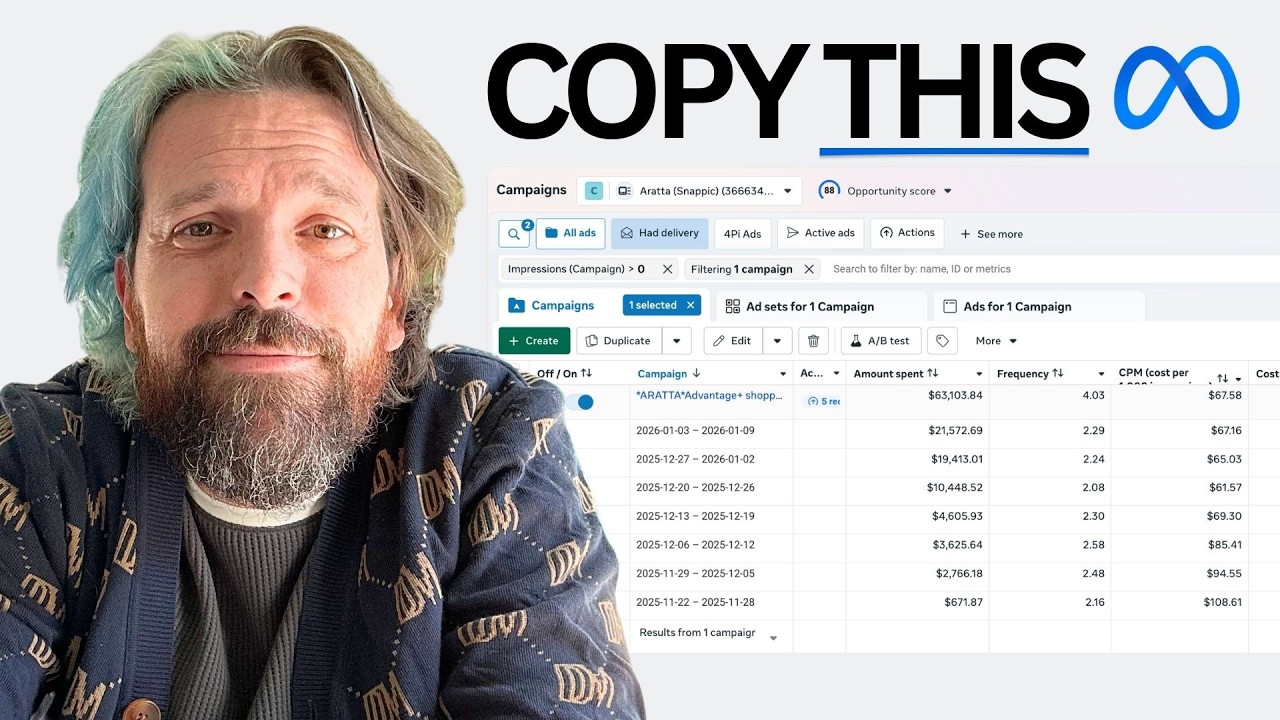Click the 2025-12-06 – 2025-12-12 row
Screen dimensions: 1280x720
point(940,545)
